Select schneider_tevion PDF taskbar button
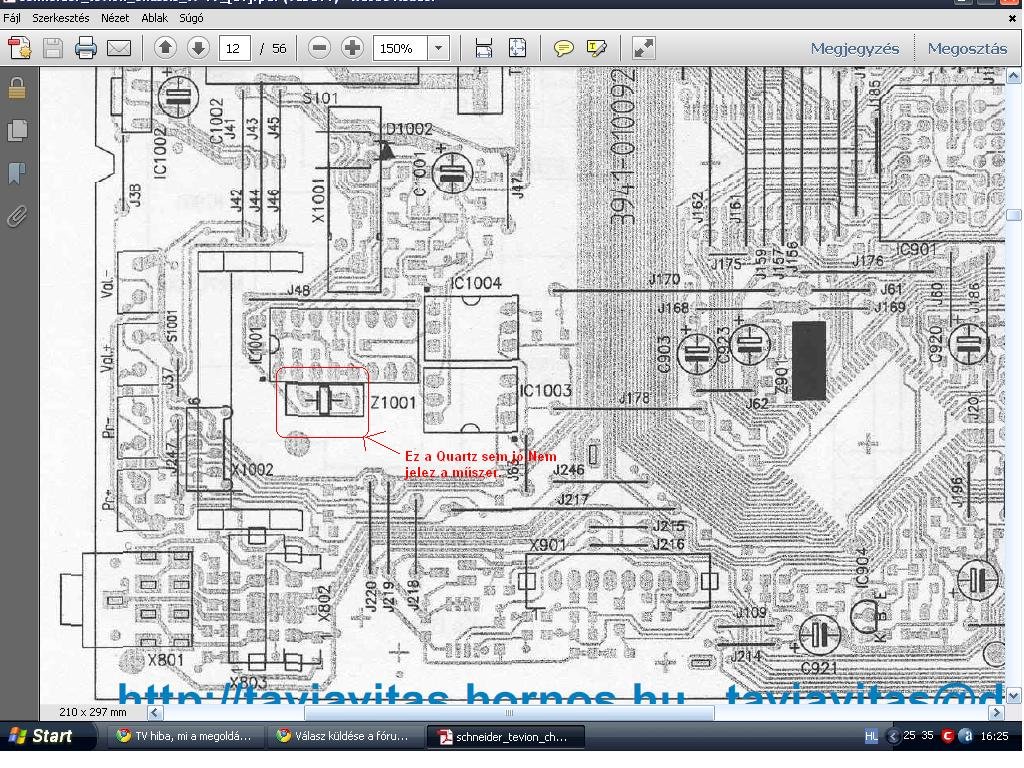The height and width of the screenshot is (768, 1024). pos(505,736)
